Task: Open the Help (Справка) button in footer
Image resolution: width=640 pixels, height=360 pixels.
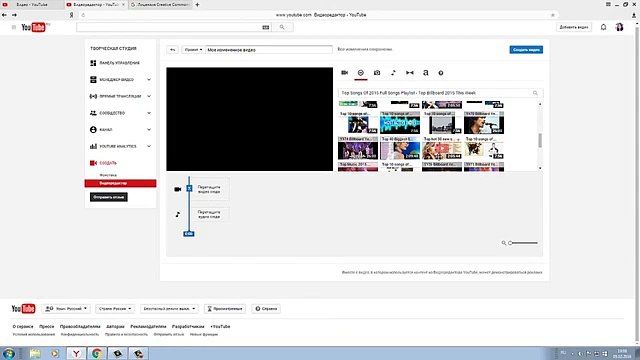Action: pyautogui.click(x=266, y=309)
